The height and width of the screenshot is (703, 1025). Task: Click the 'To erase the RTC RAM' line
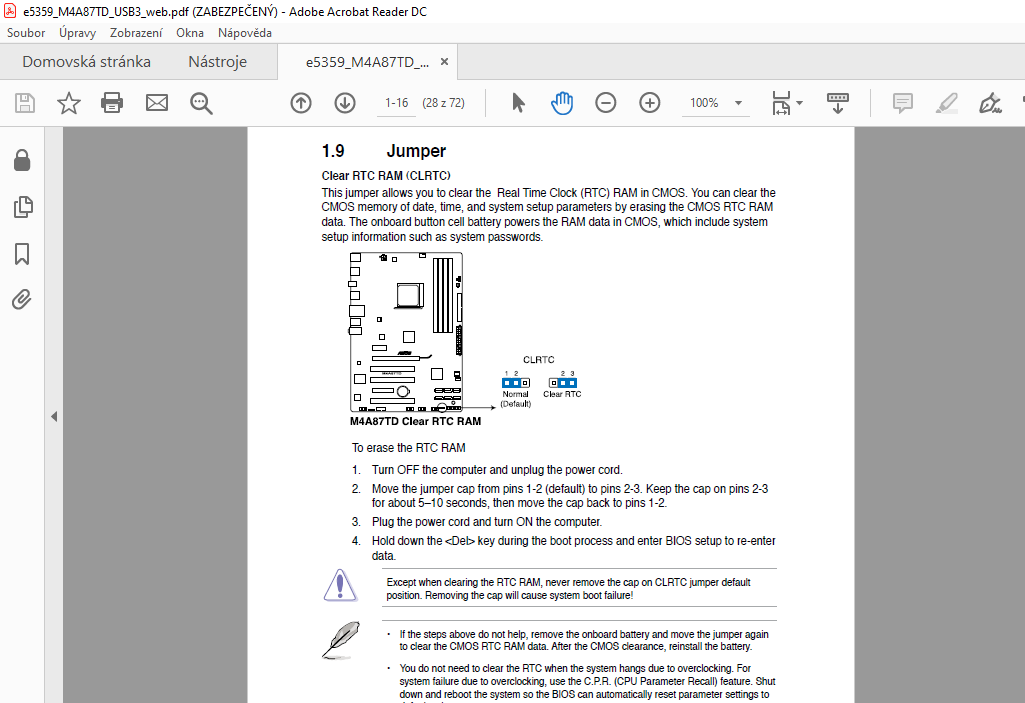point(409,448)
